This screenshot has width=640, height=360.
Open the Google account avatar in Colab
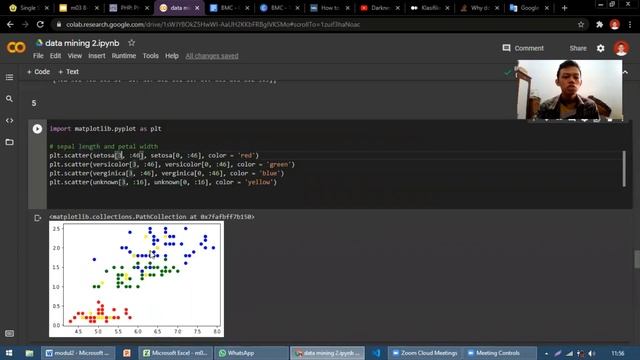click(x=621, y=48)
